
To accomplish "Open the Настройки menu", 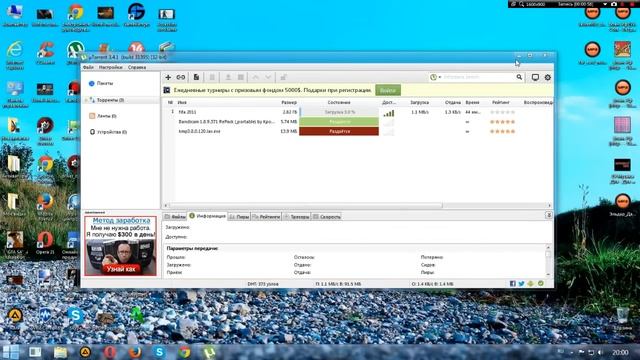I will pyautogui.click(x=111, y=67).
